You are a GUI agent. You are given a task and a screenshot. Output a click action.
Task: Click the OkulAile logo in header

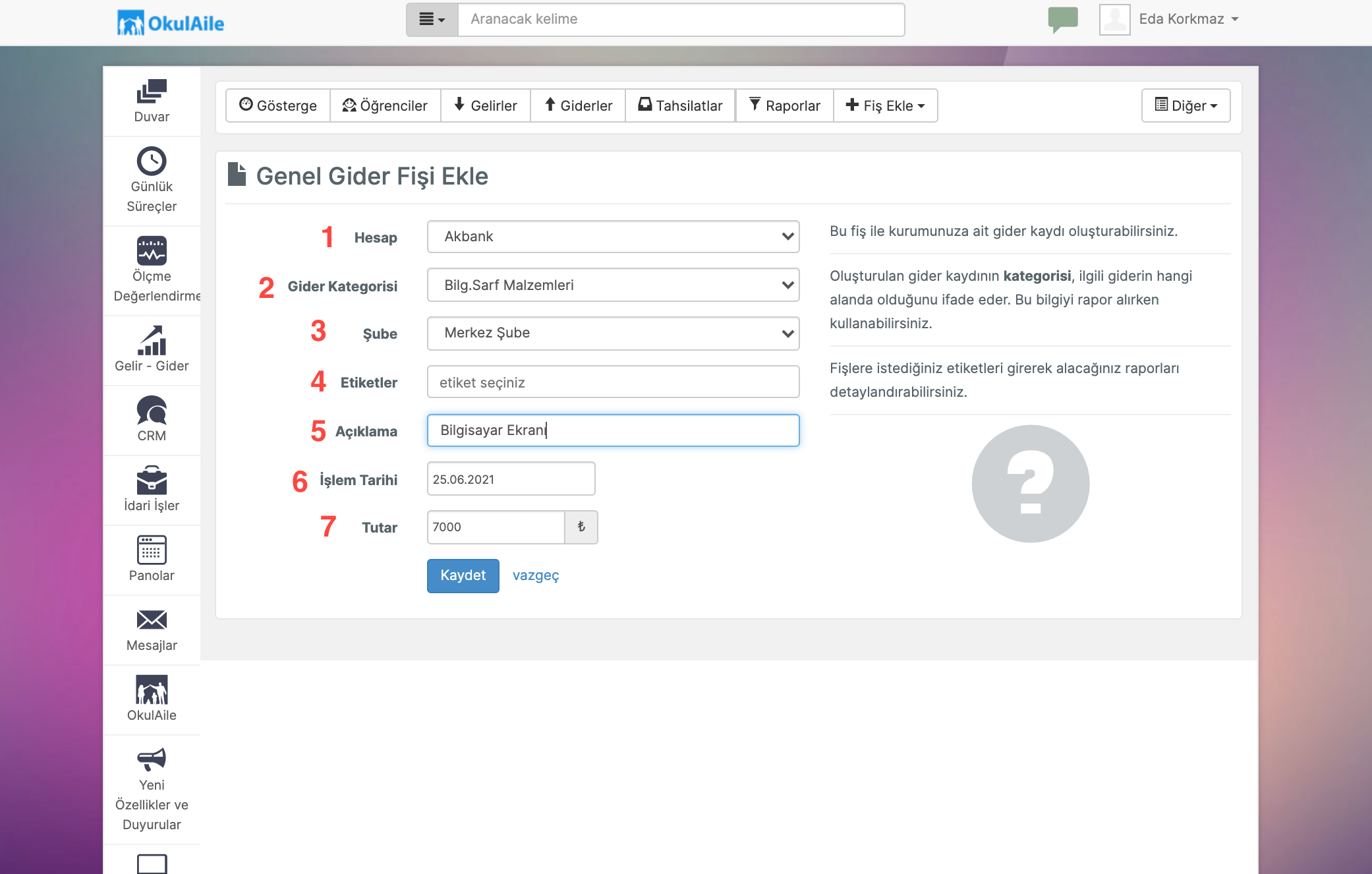point(171,23)
